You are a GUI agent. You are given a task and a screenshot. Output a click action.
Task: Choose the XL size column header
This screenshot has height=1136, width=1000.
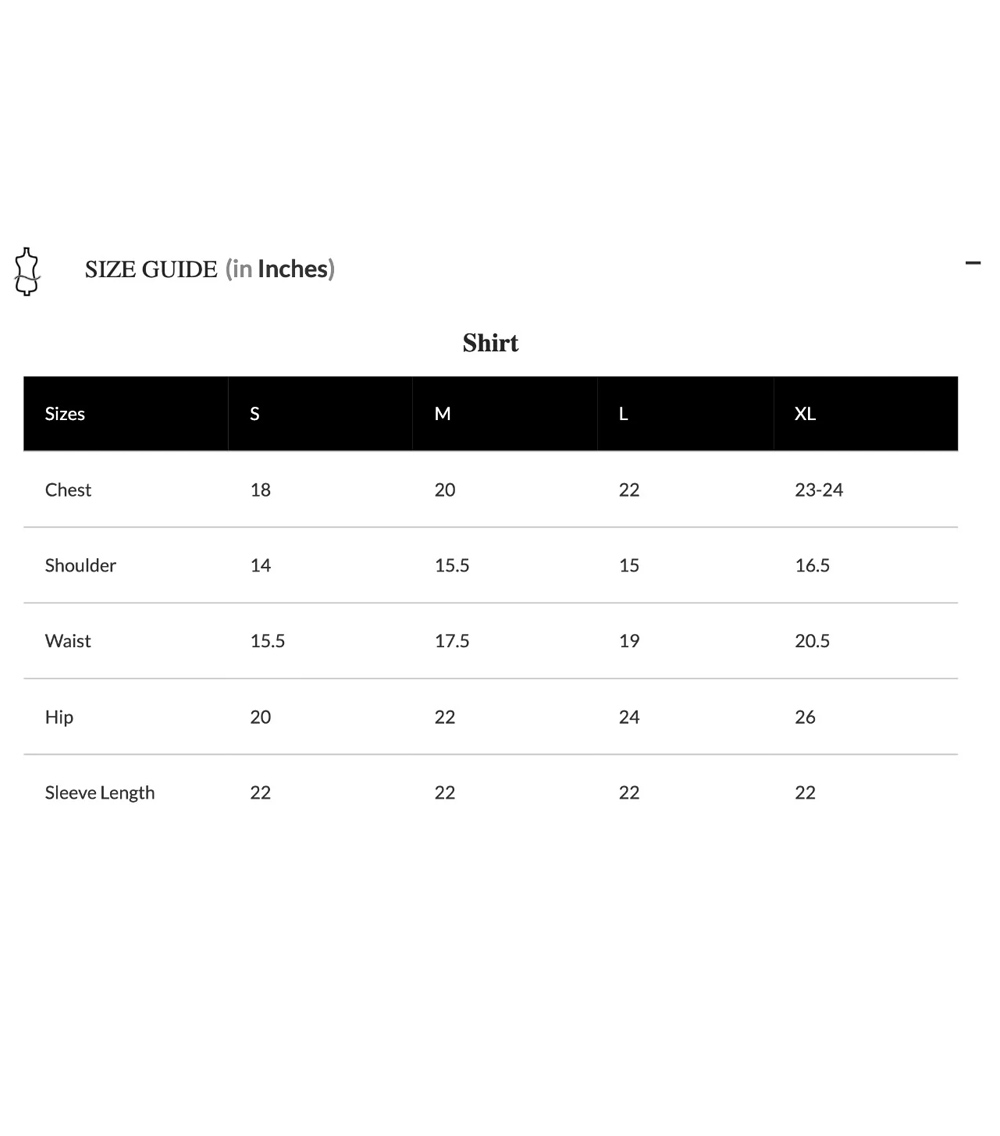(x=805, y=414)
